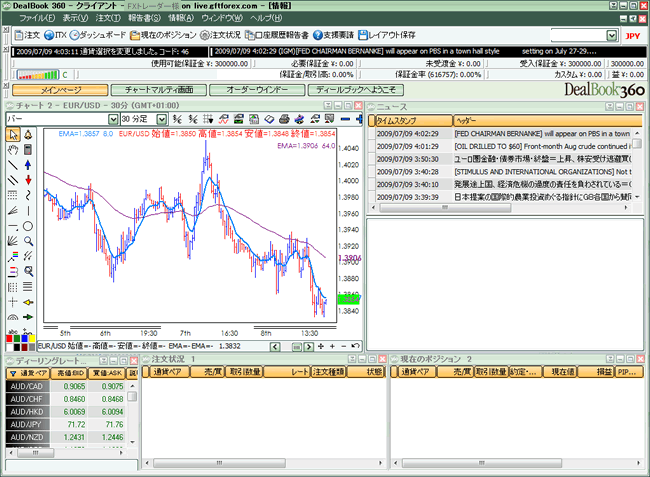Pick the yellow color swatch

pos(32,339)
